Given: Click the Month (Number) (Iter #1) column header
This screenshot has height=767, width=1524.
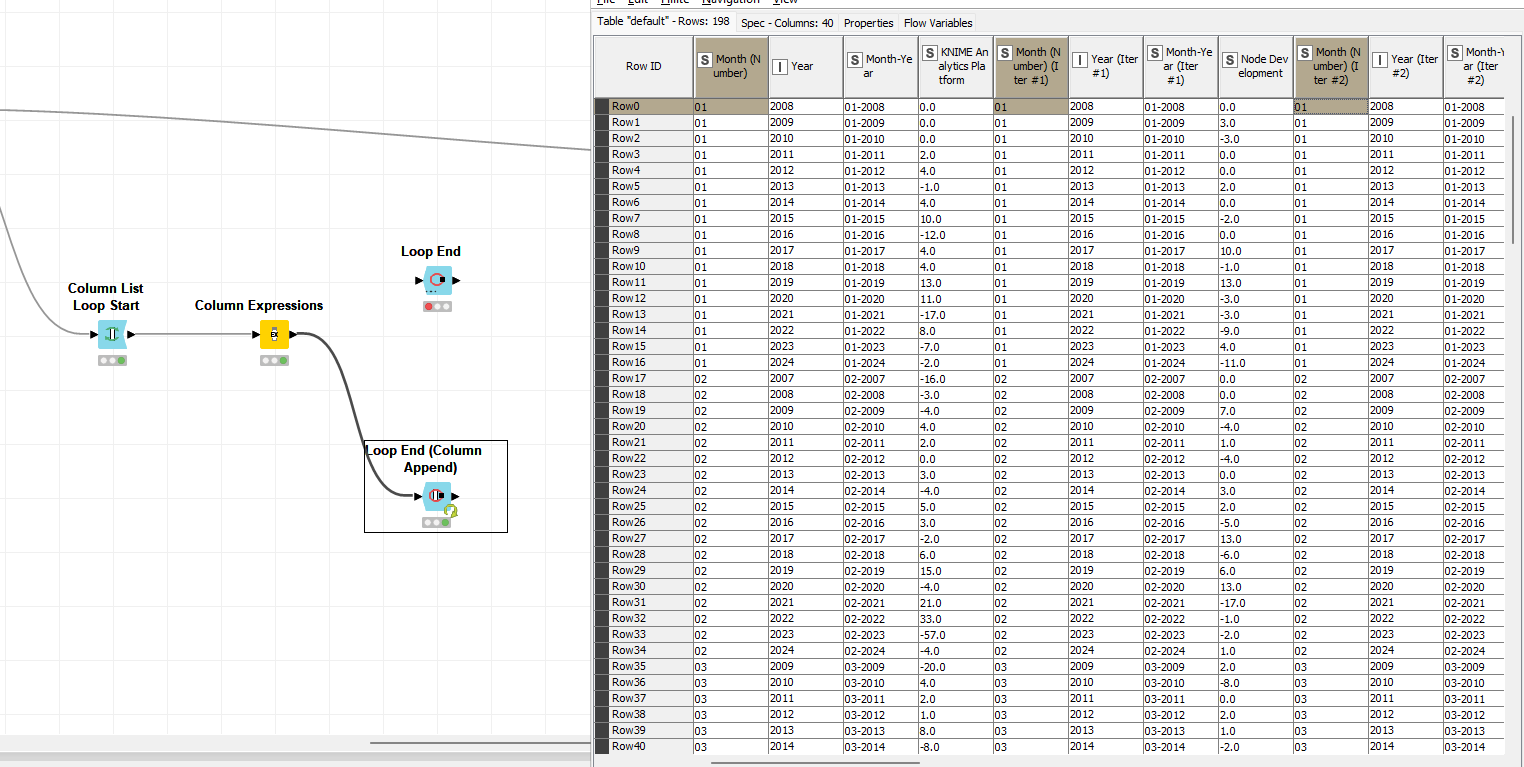Looking at the screenshot, I should (1031, 66).
